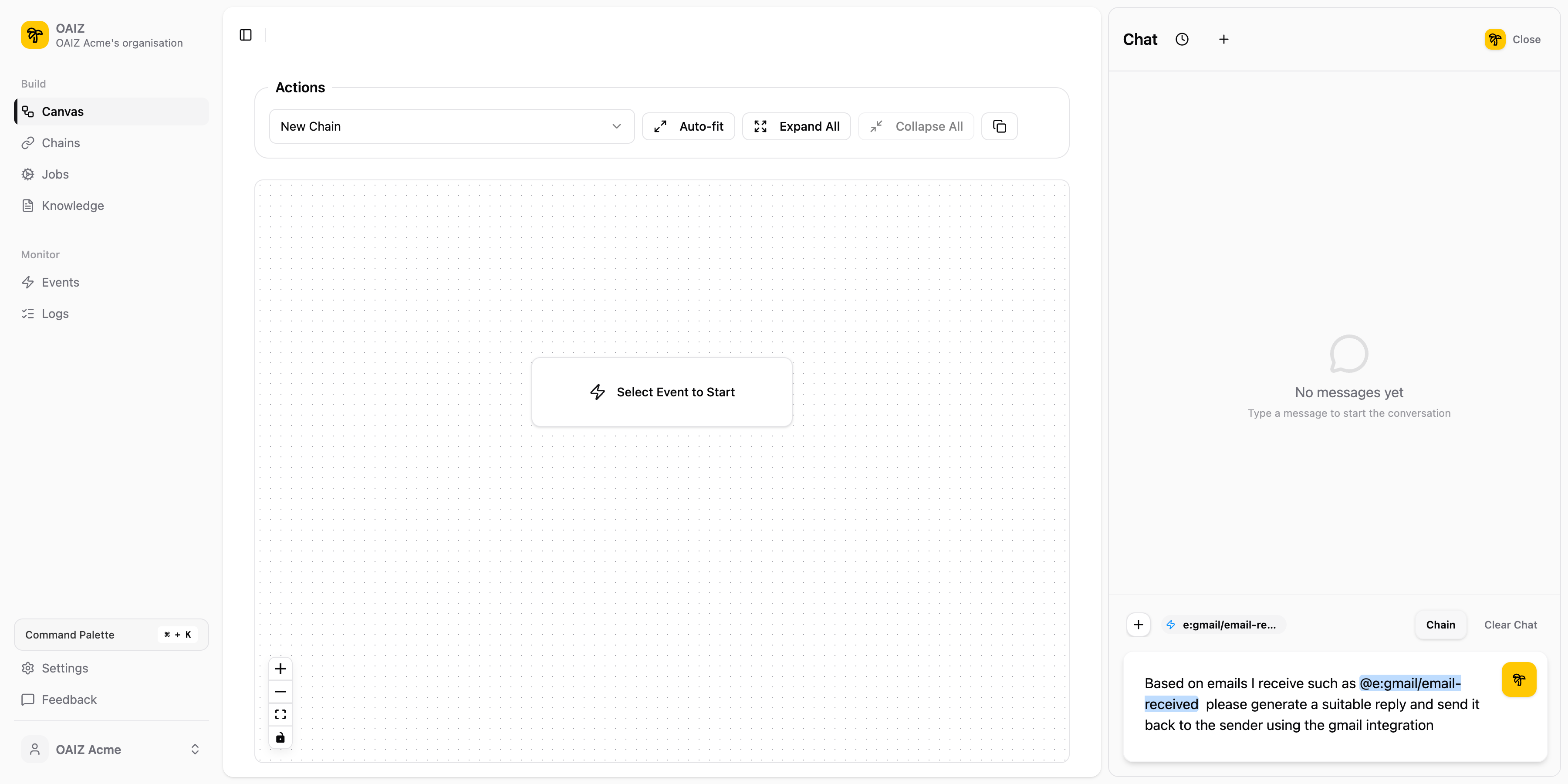Toggle the sidebar panel visibility

[245, 35]
